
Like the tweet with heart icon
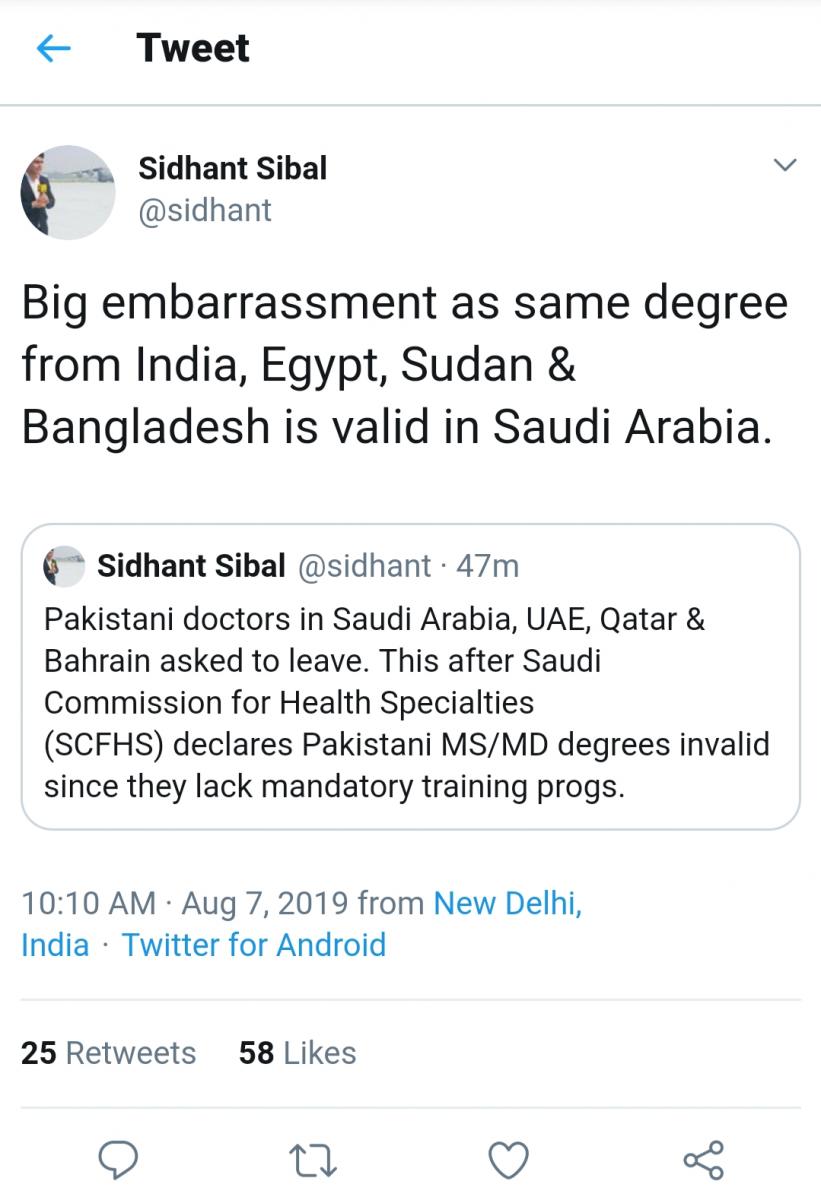(x=508, y=1160)
